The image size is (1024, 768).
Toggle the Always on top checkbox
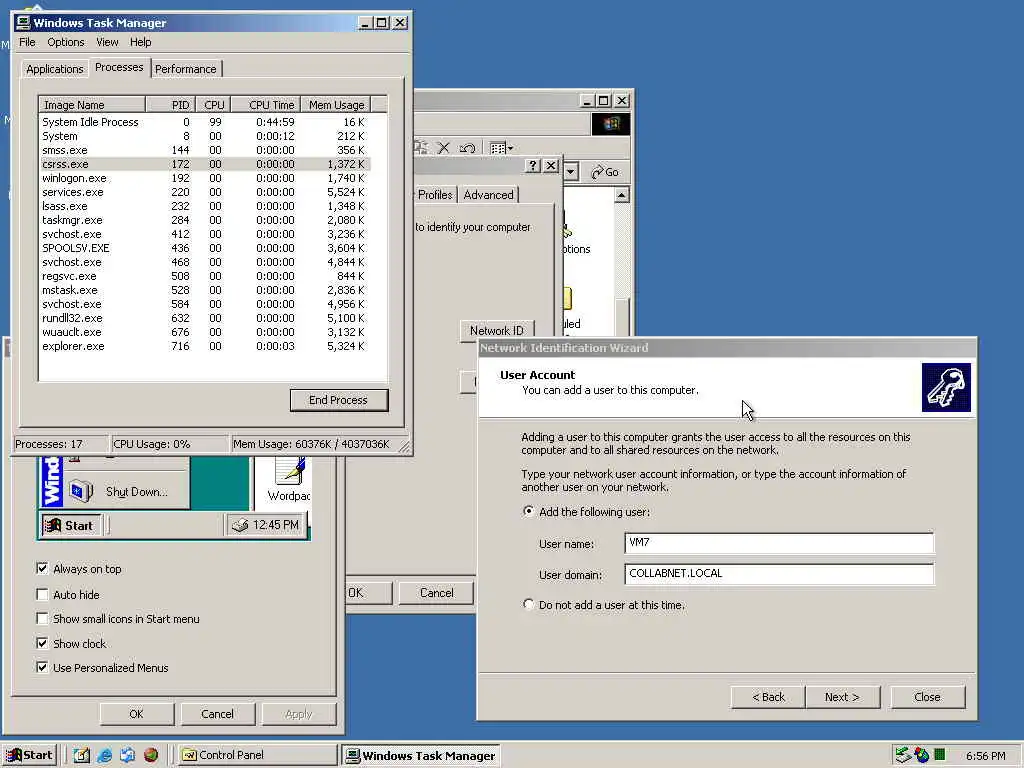(x=42, y=568)
